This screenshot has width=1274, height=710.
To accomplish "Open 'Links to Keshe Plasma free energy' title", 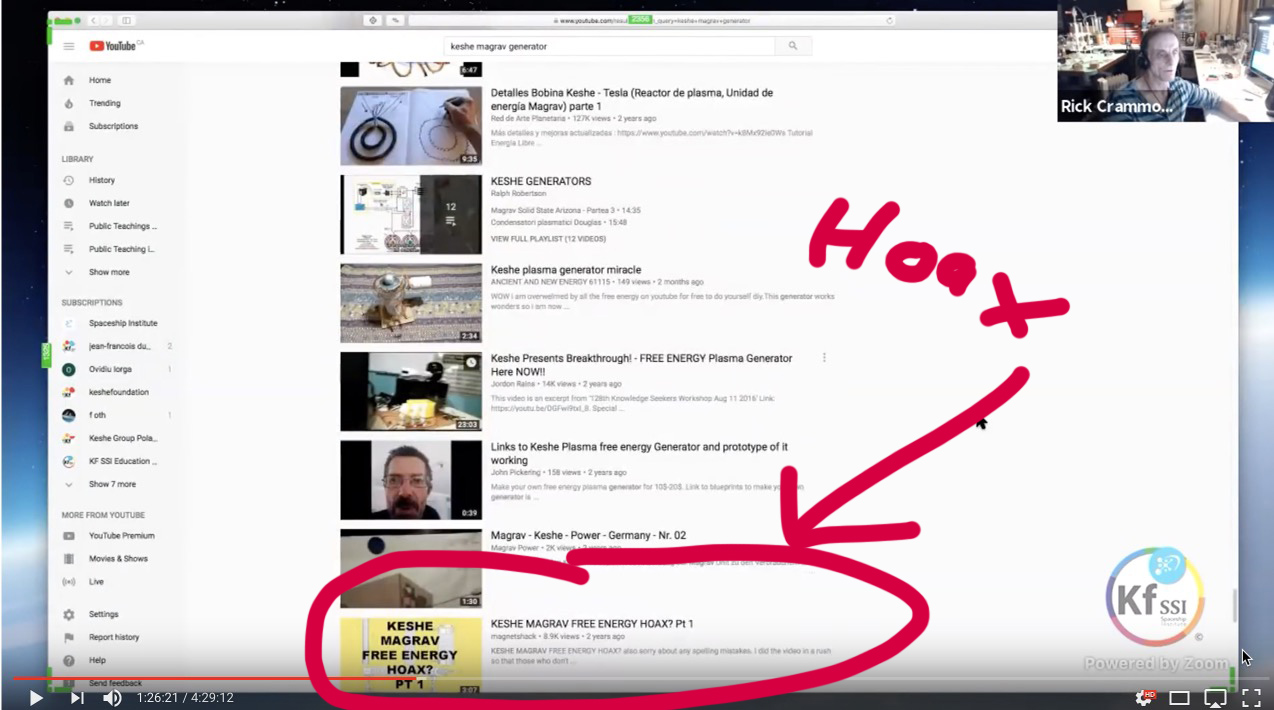I will pyautogui.click(x=639, y=453).
